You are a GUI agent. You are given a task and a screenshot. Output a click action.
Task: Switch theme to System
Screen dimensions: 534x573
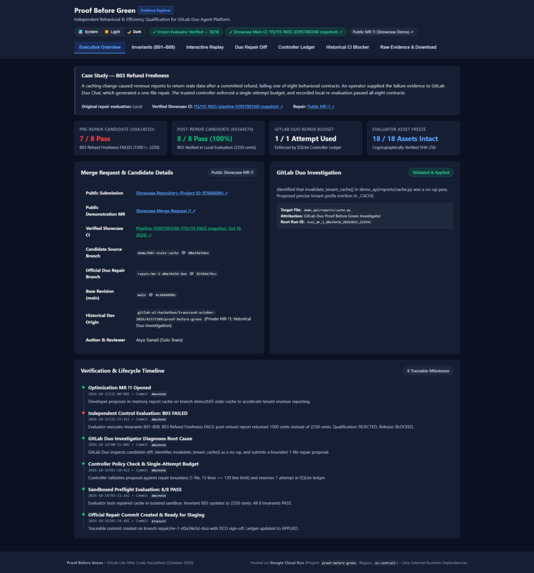click(x=88, y=32)
